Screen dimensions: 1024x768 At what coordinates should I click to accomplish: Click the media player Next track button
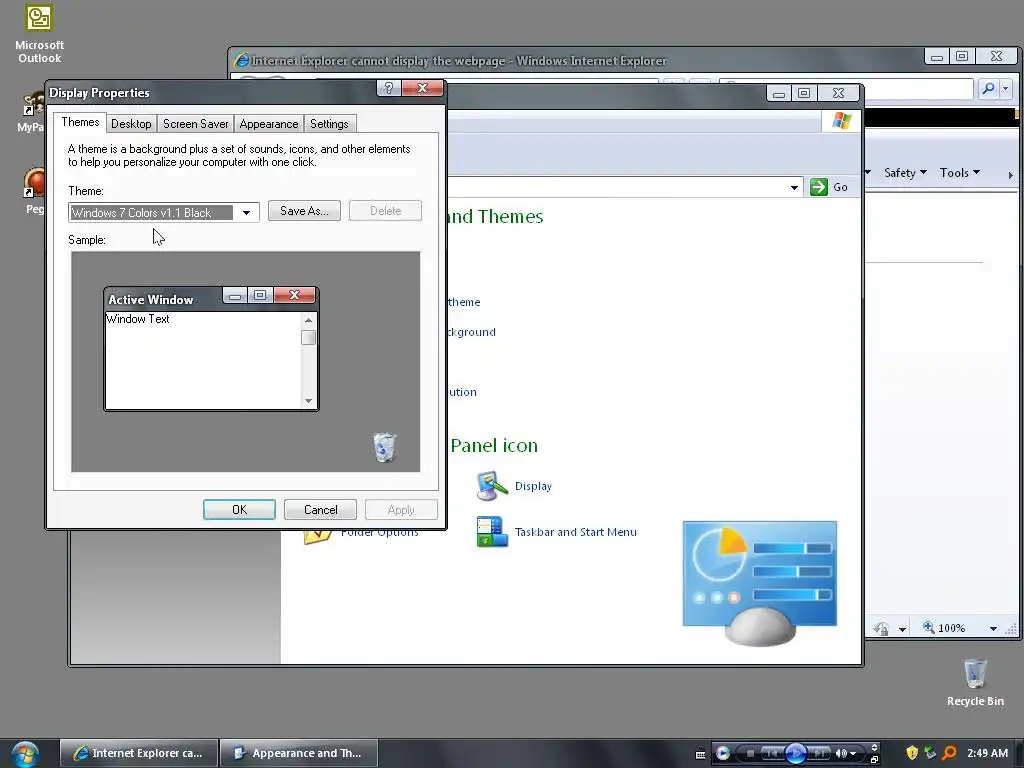point(818,753)
